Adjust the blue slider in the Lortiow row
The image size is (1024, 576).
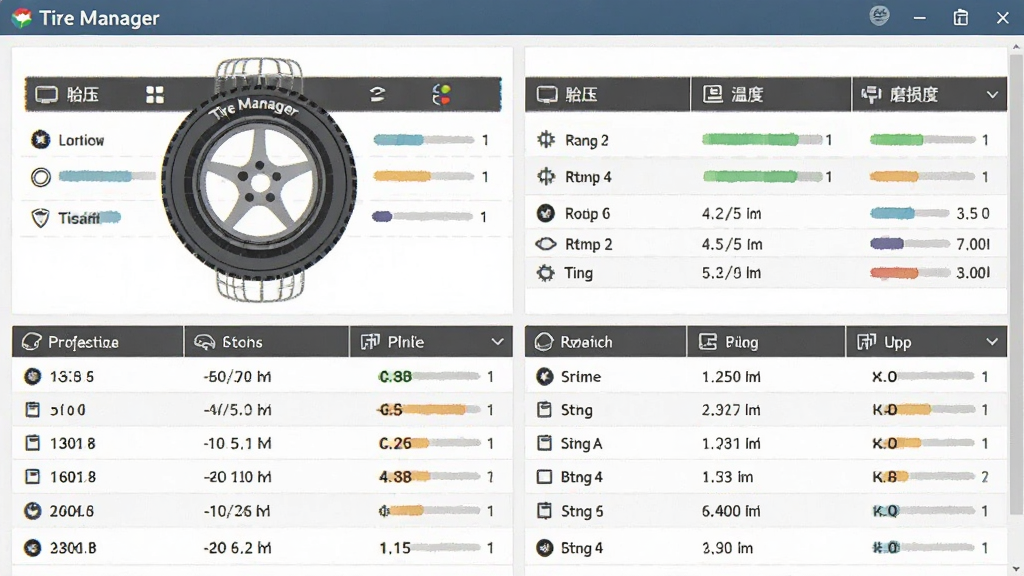pos(423,140)
